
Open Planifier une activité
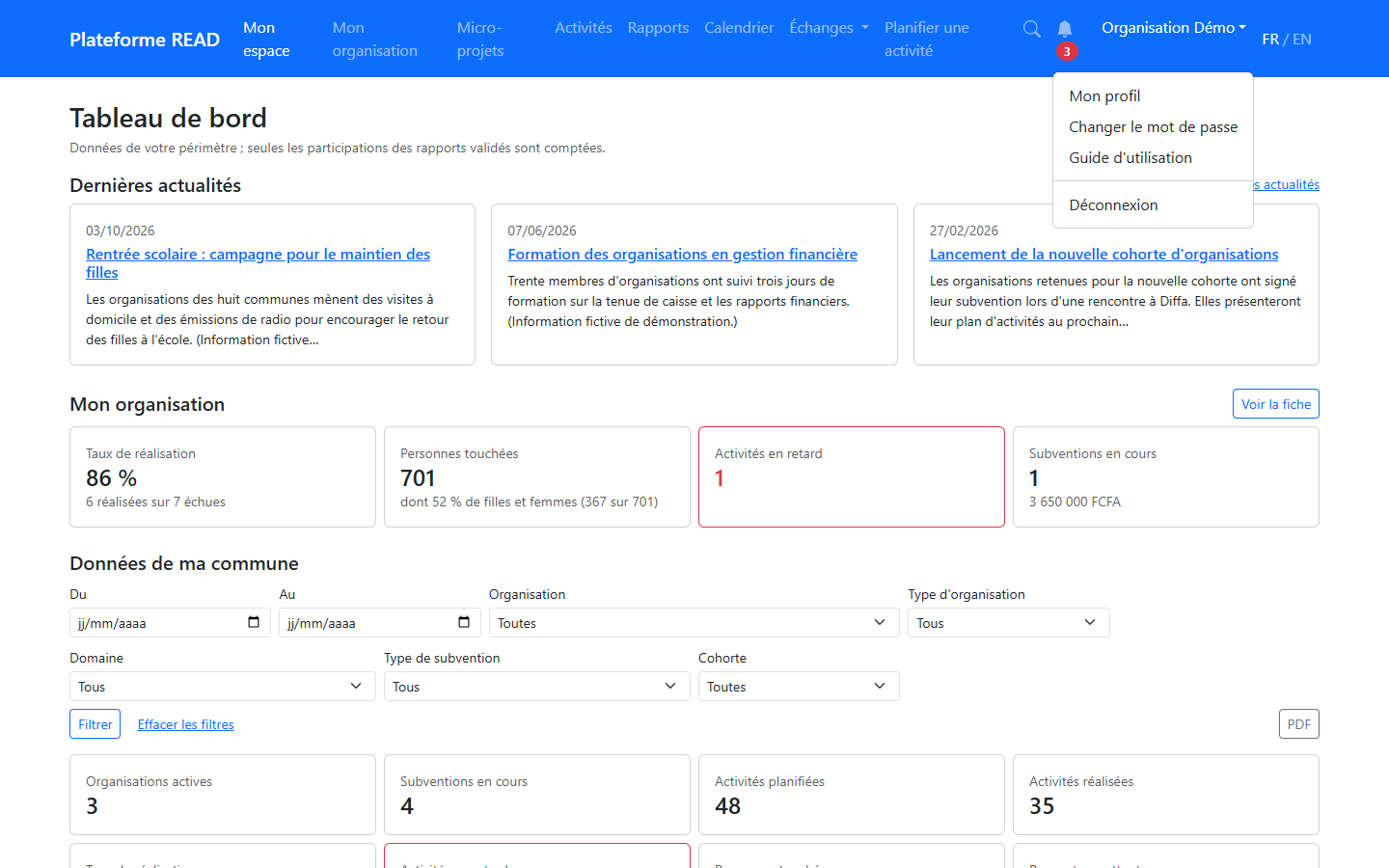click(x=927, y=40)
